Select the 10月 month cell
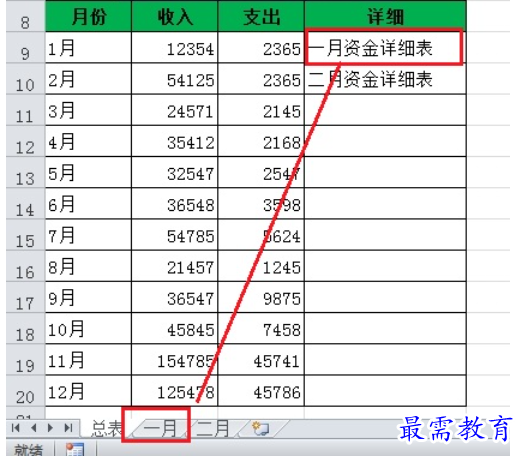 88,328
